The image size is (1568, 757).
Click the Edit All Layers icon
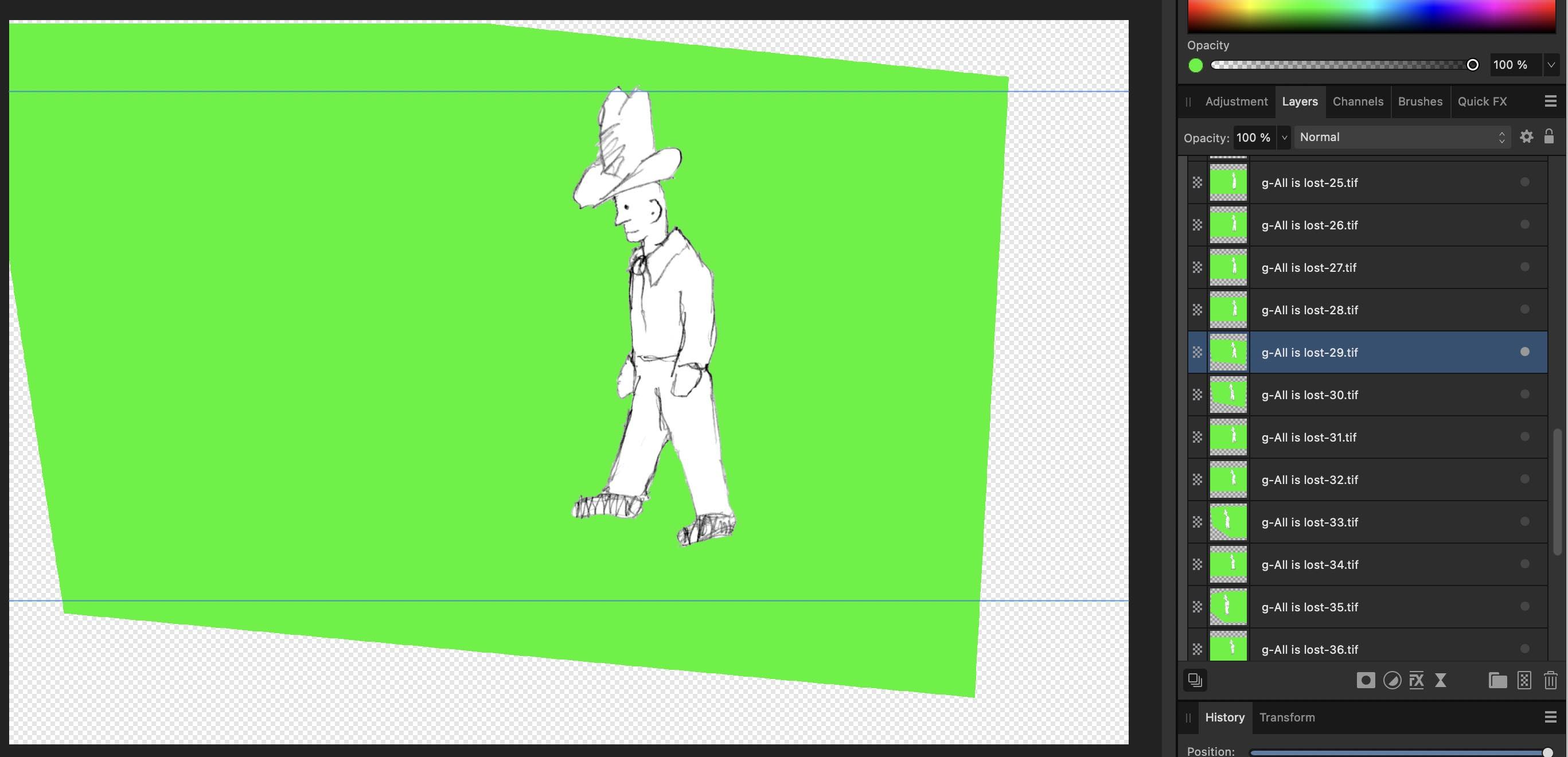[1195, 680]
